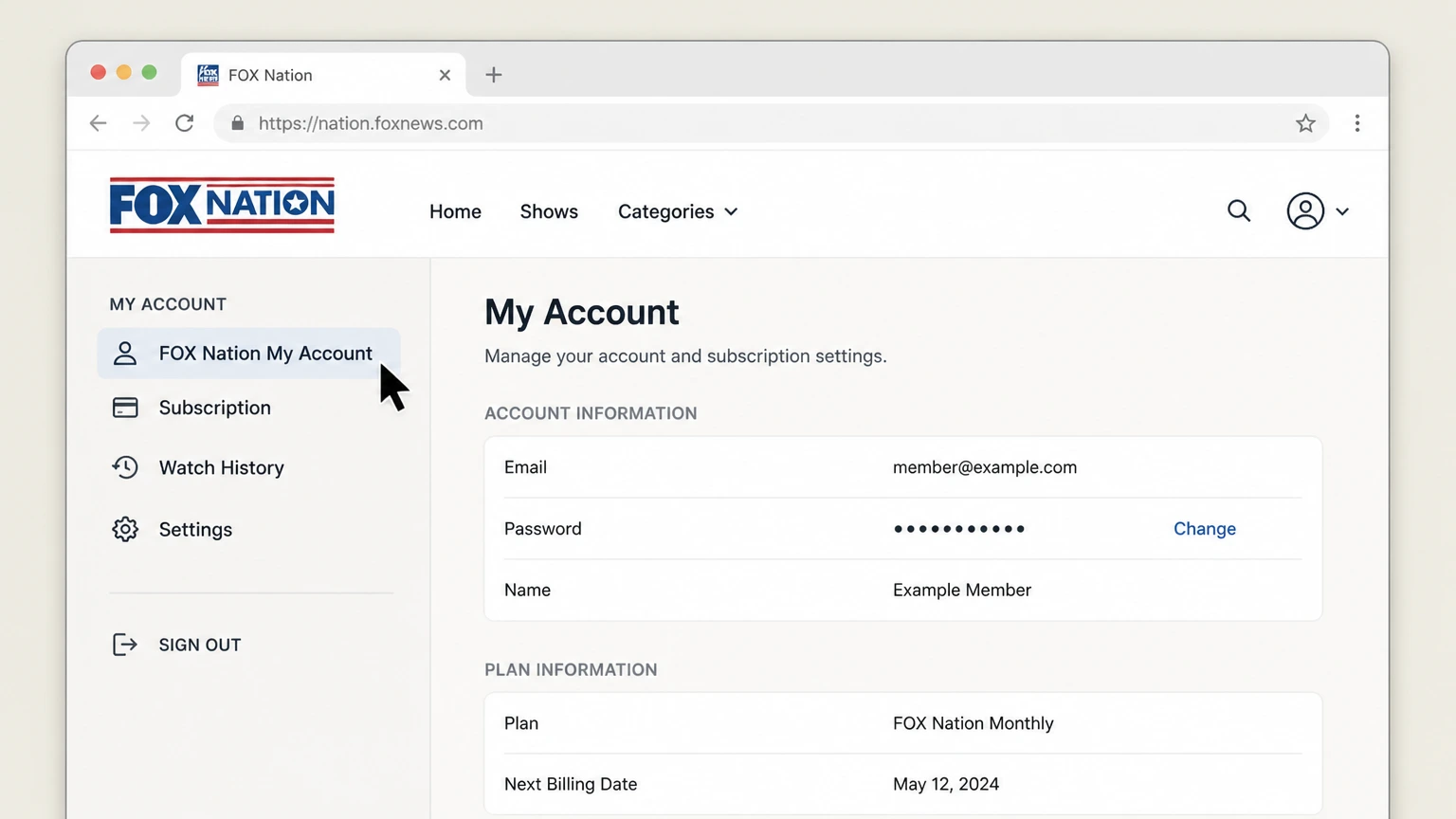This screenshot has height=819, width=1456.
Task: Click the masked password dots
Action: coord(959,529)
